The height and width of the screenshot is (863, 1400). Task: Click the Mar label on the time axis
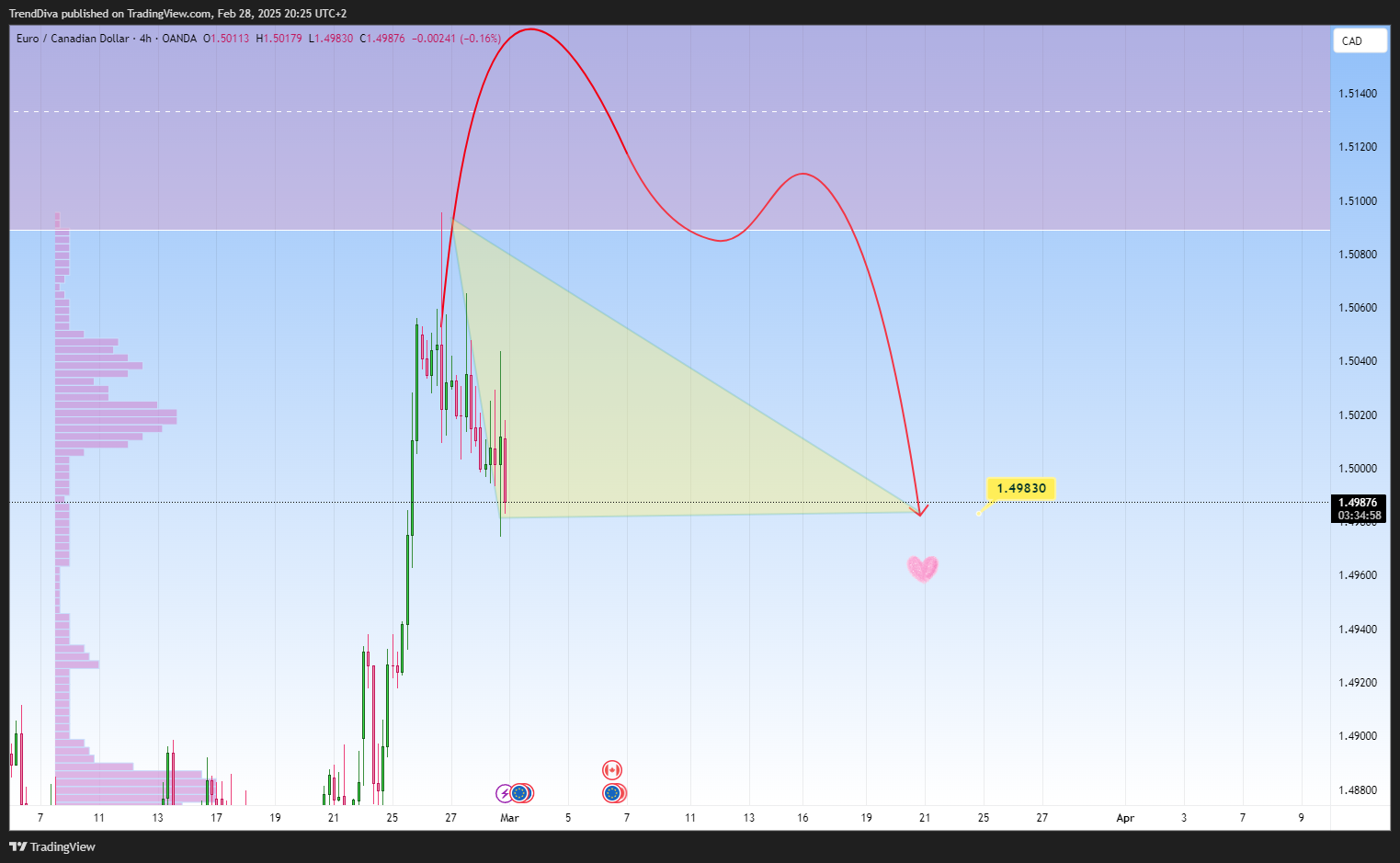point(509,818)
